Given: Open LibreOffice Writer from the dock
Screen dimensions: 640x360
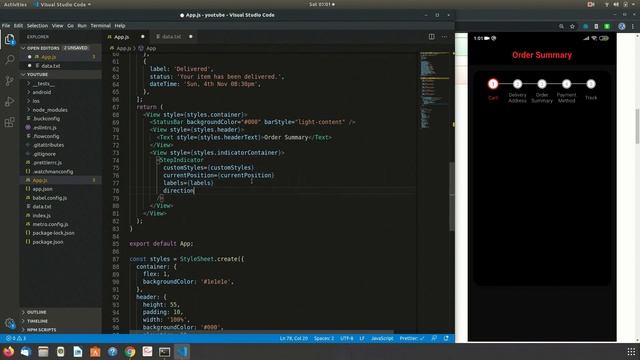Looking at the screenshot, I should point(78,351).
